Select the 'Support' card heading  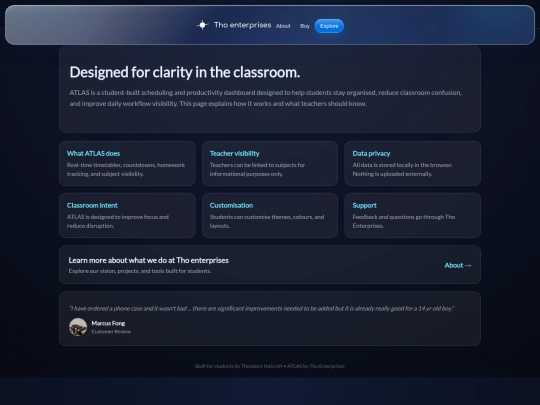click(364, 206)
